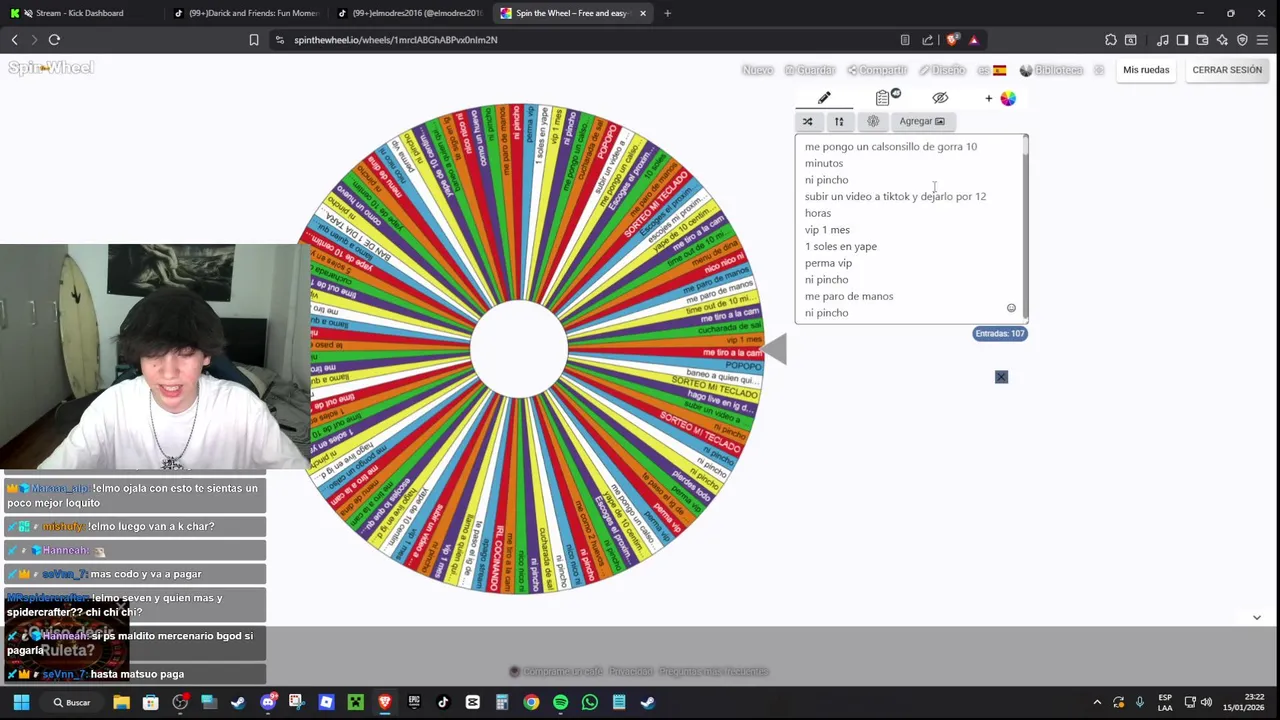This screenshot has width=1280, height=720.
Task: Open a new browser tab
Action: (x=667, y=13)
